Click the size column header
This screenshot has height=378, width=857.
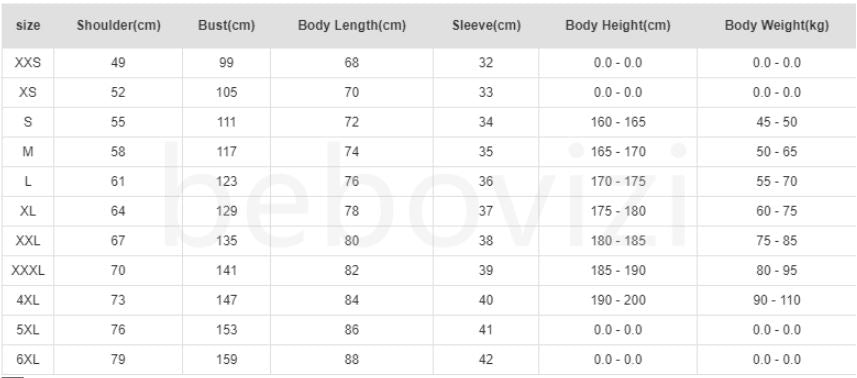[28, 26]
